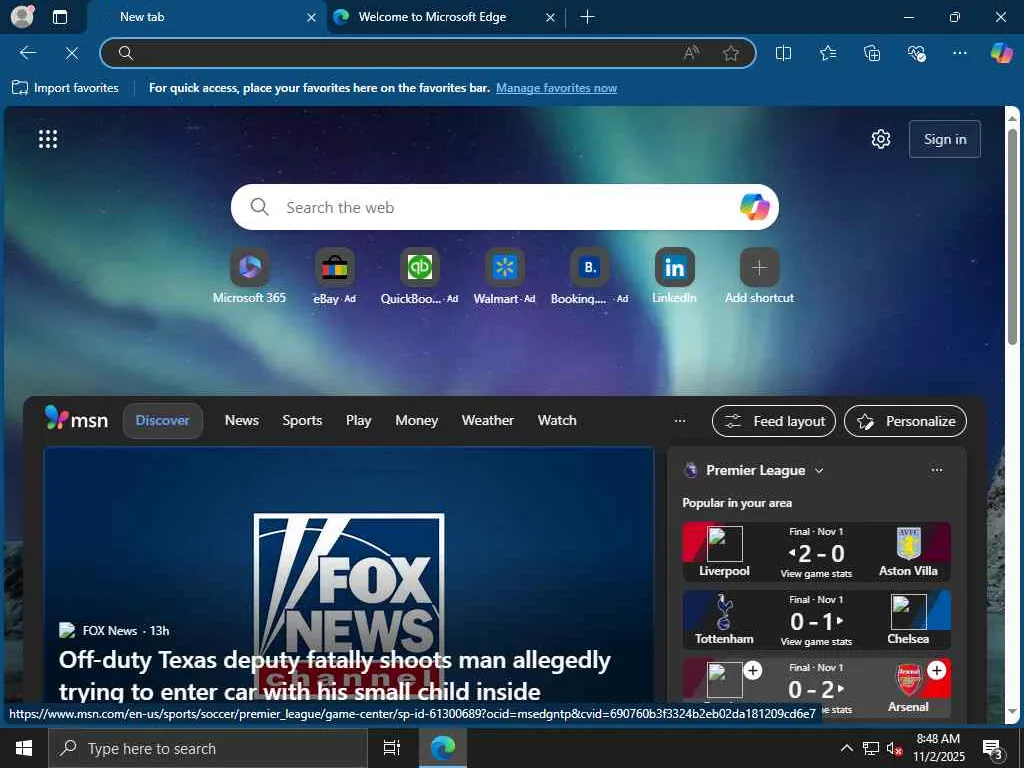Open the LinkedIn shortcut tile
This screenshot has width=1024, height=768.
pos(674,276)
